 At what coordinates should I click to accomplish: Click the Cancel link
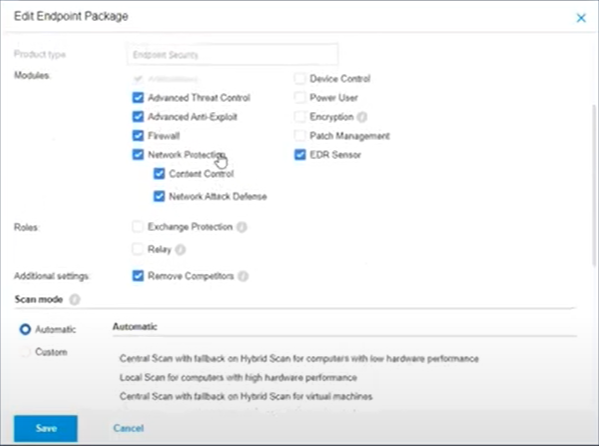[128, 428]
